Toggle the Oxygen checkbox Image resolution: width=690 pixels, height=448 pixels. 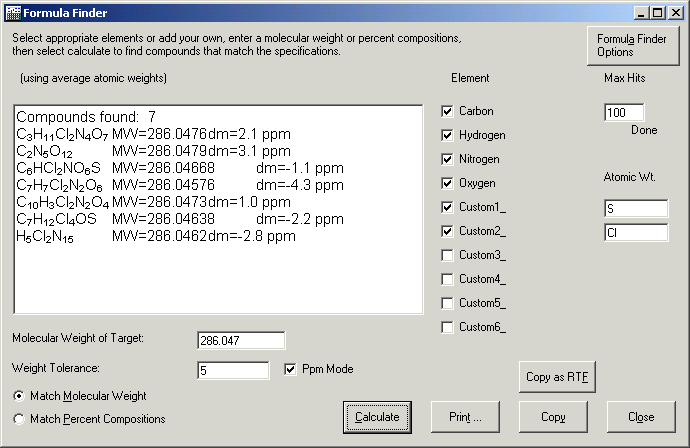point(447,183)
